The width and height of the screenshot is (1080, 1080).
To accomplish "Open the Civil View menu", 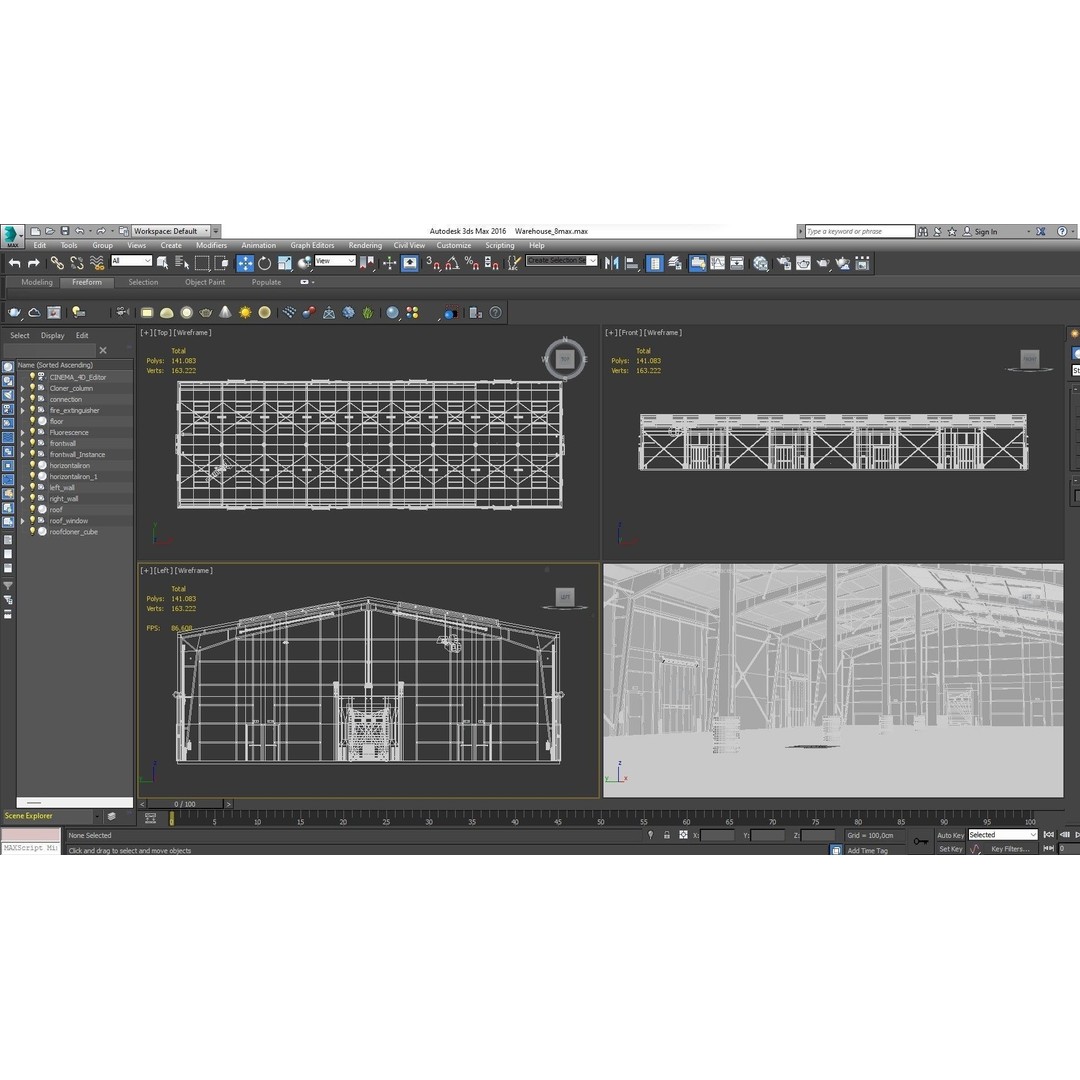I will pos(409,245).
